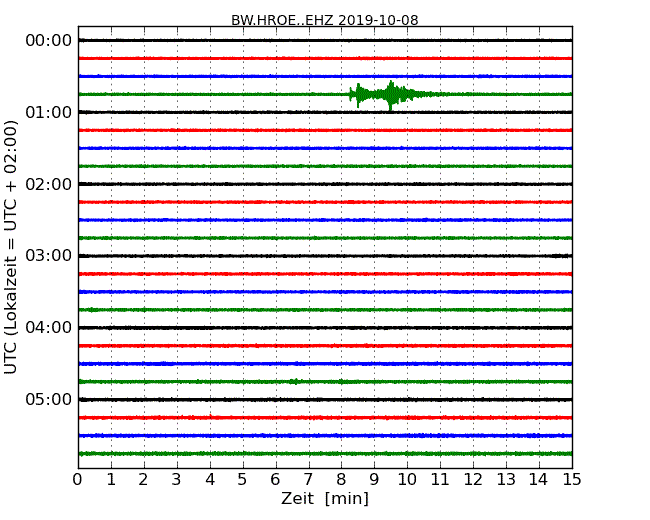Click the tiny spike on red trace after 05:00
This screenshot has width=650, height=520.
click(211, 416)
